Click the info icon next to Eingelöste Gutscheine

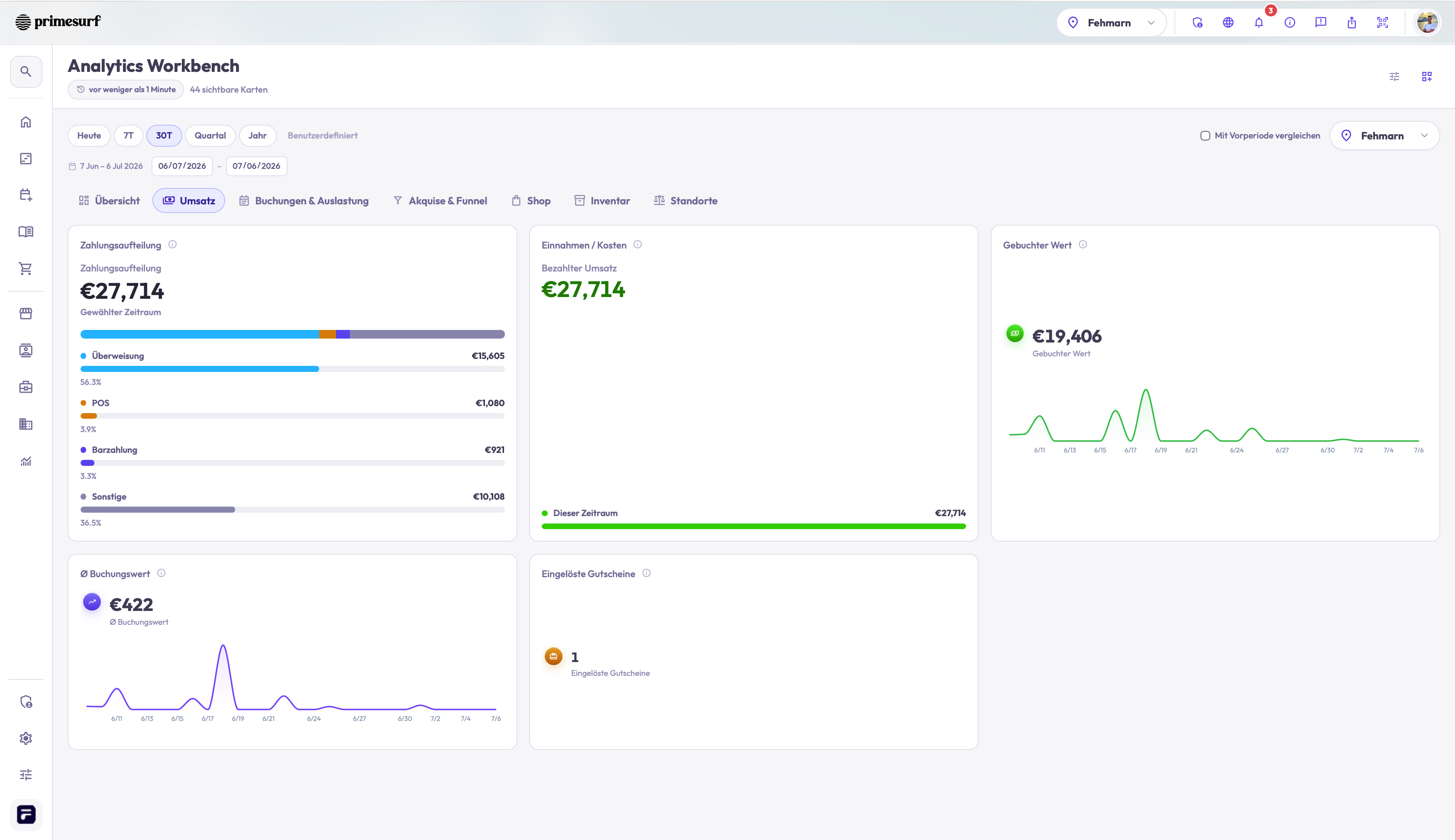pos(647,573)
